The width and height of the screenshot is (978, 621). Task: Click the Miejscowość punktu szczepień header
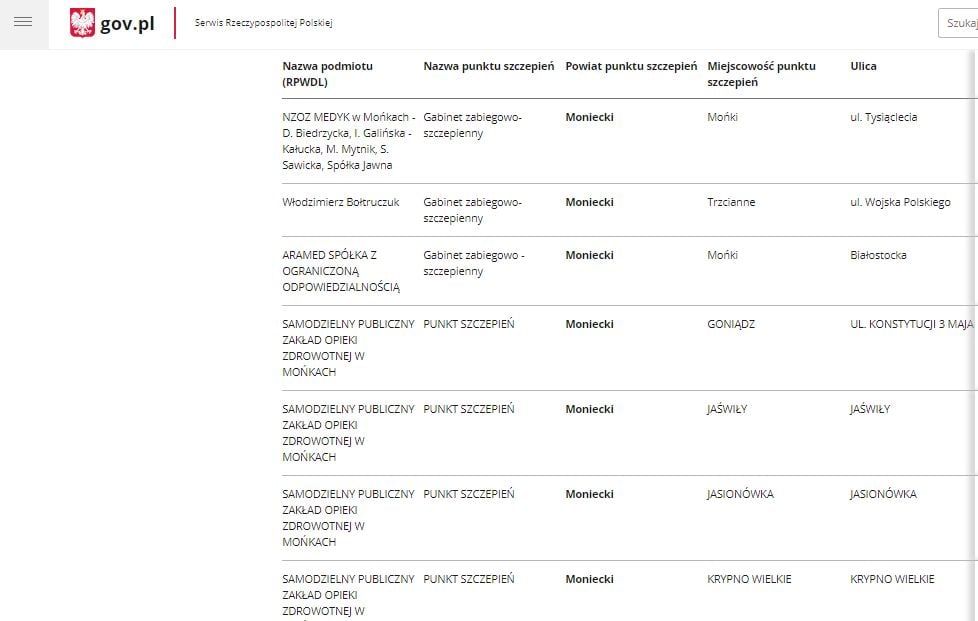point(761,74)
